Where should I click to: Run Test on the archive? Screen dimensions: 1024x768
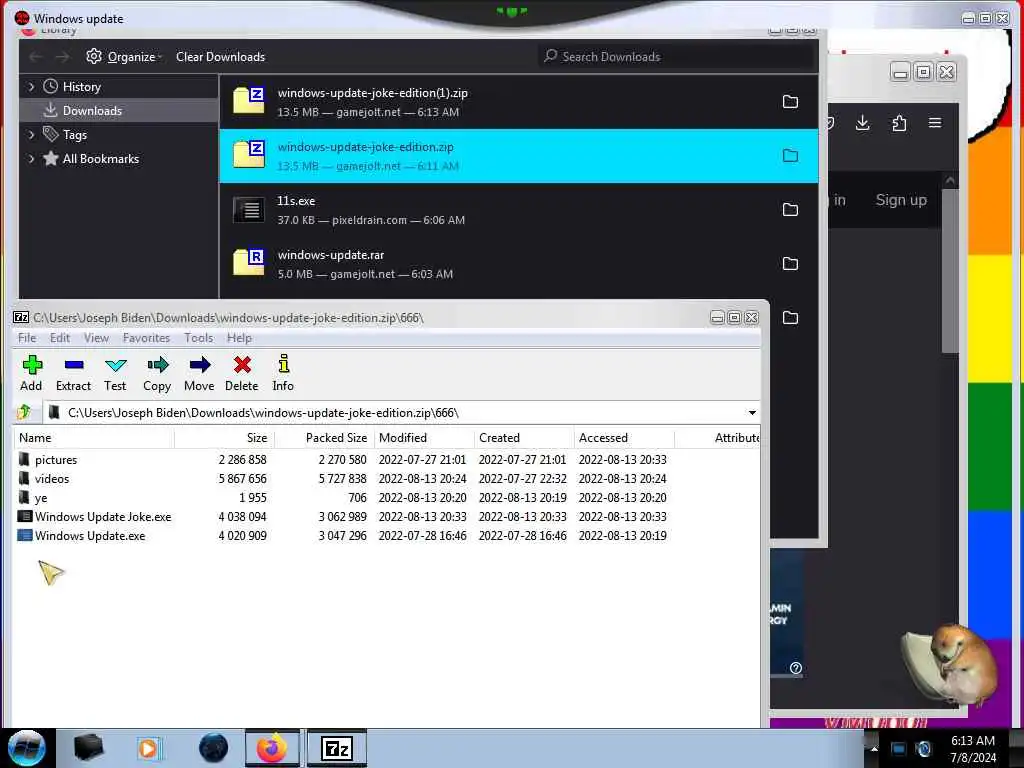pos(115,373)
